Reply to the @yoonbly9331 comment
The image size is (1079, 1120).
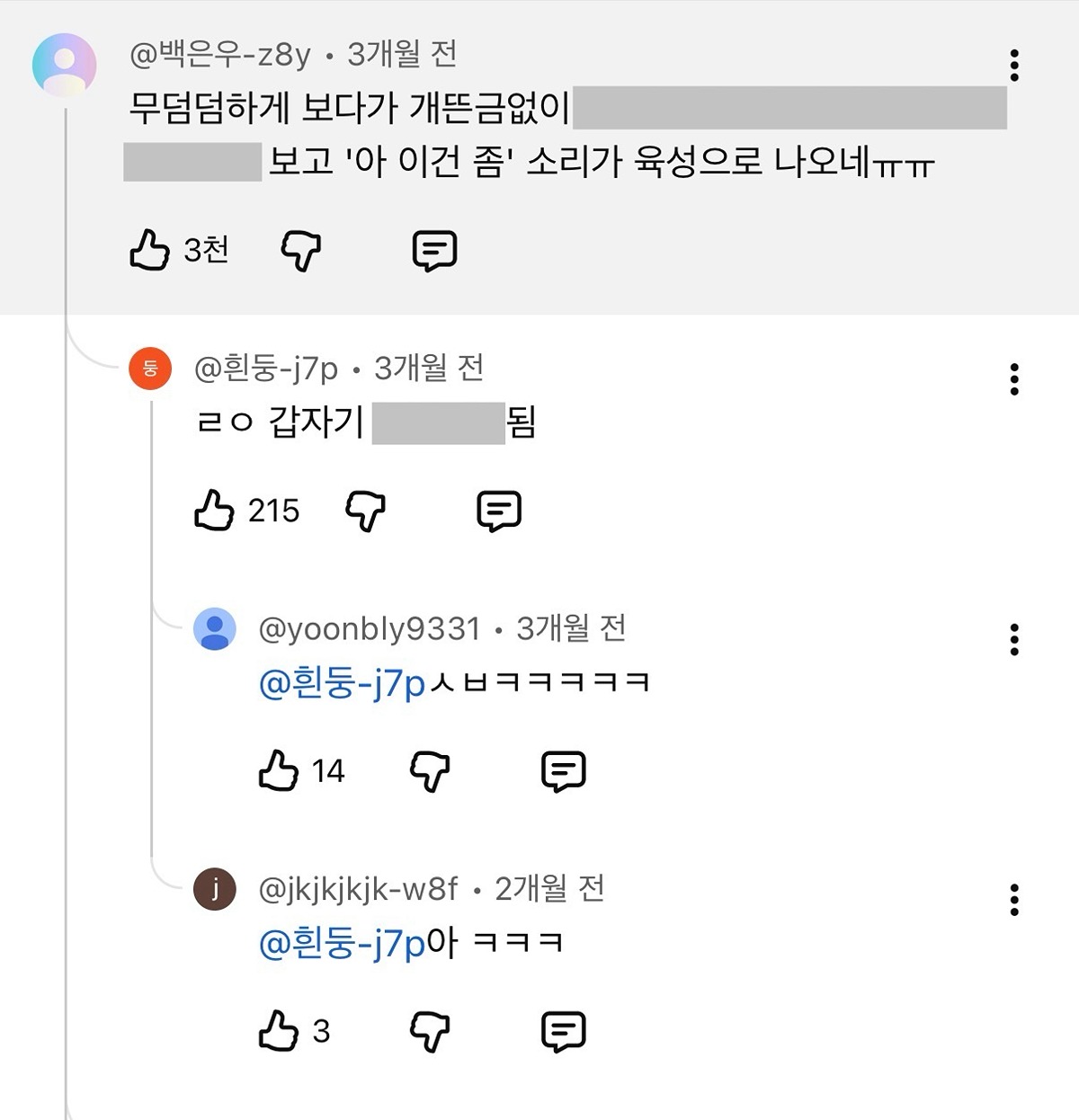[564, 772]
